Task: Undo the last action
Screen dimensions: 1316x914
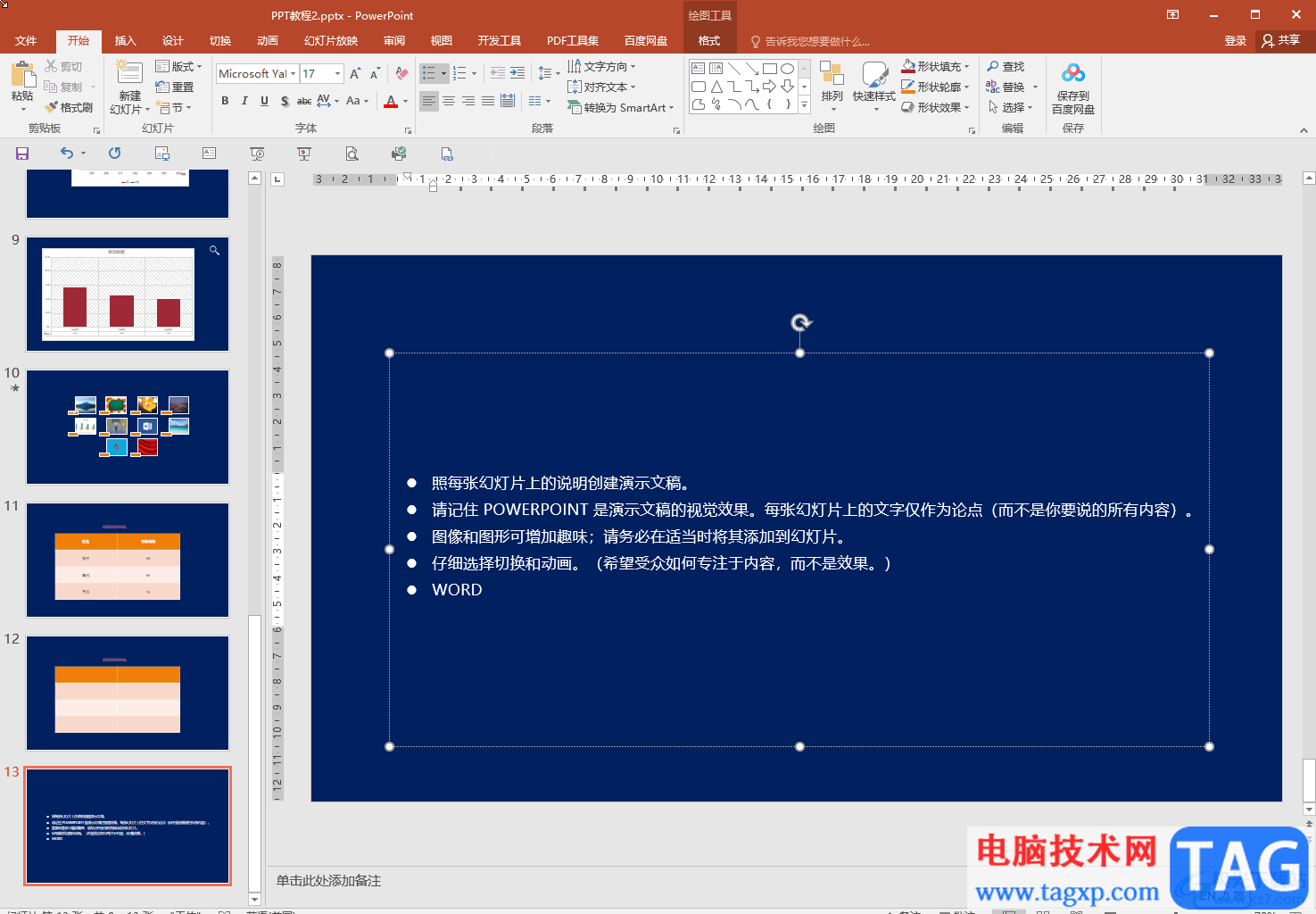Action: (x=67, y=154)
